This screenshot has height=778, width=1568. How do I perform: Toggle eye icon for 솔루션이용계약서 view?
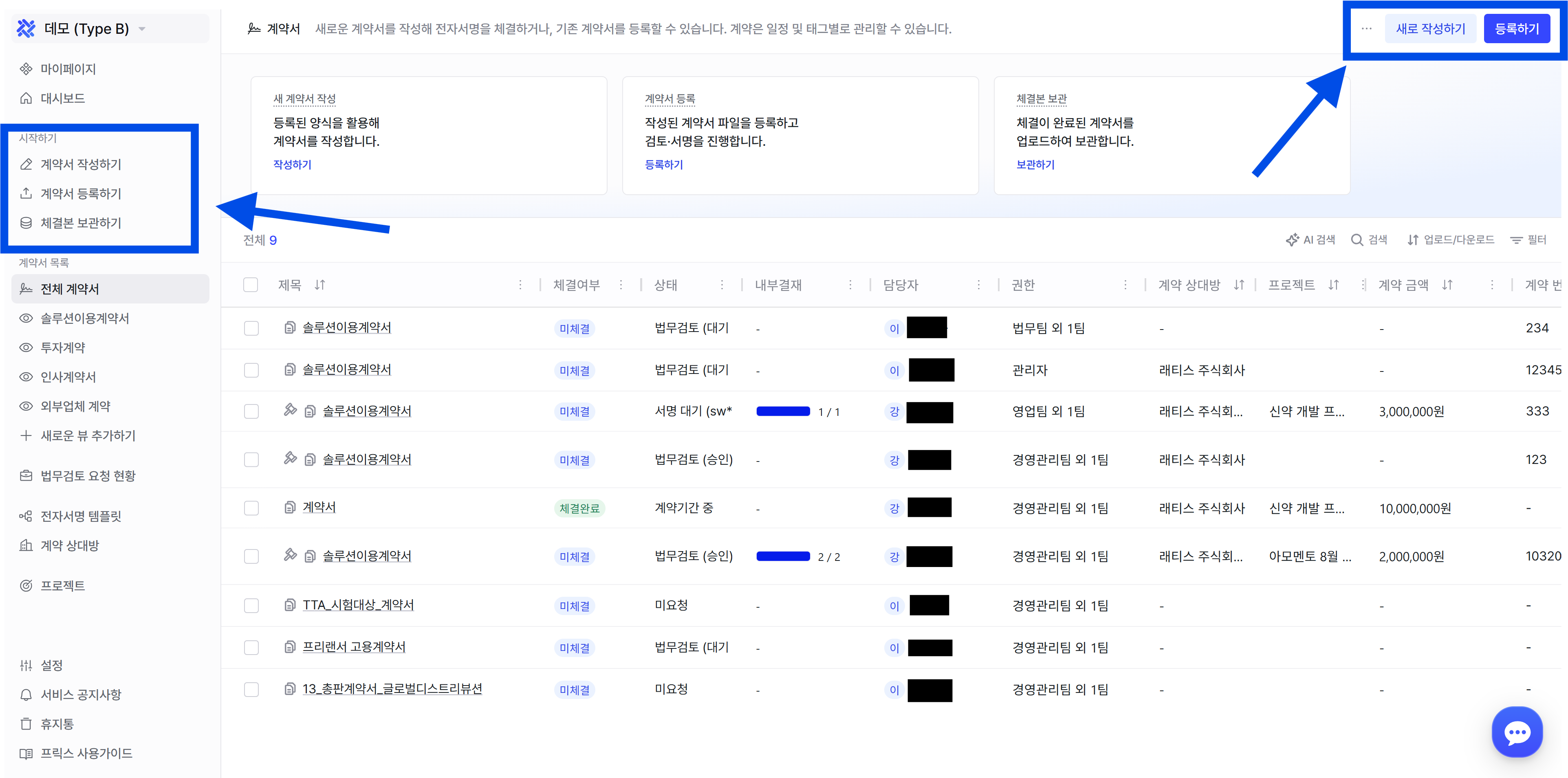click(x=26, y=318)
